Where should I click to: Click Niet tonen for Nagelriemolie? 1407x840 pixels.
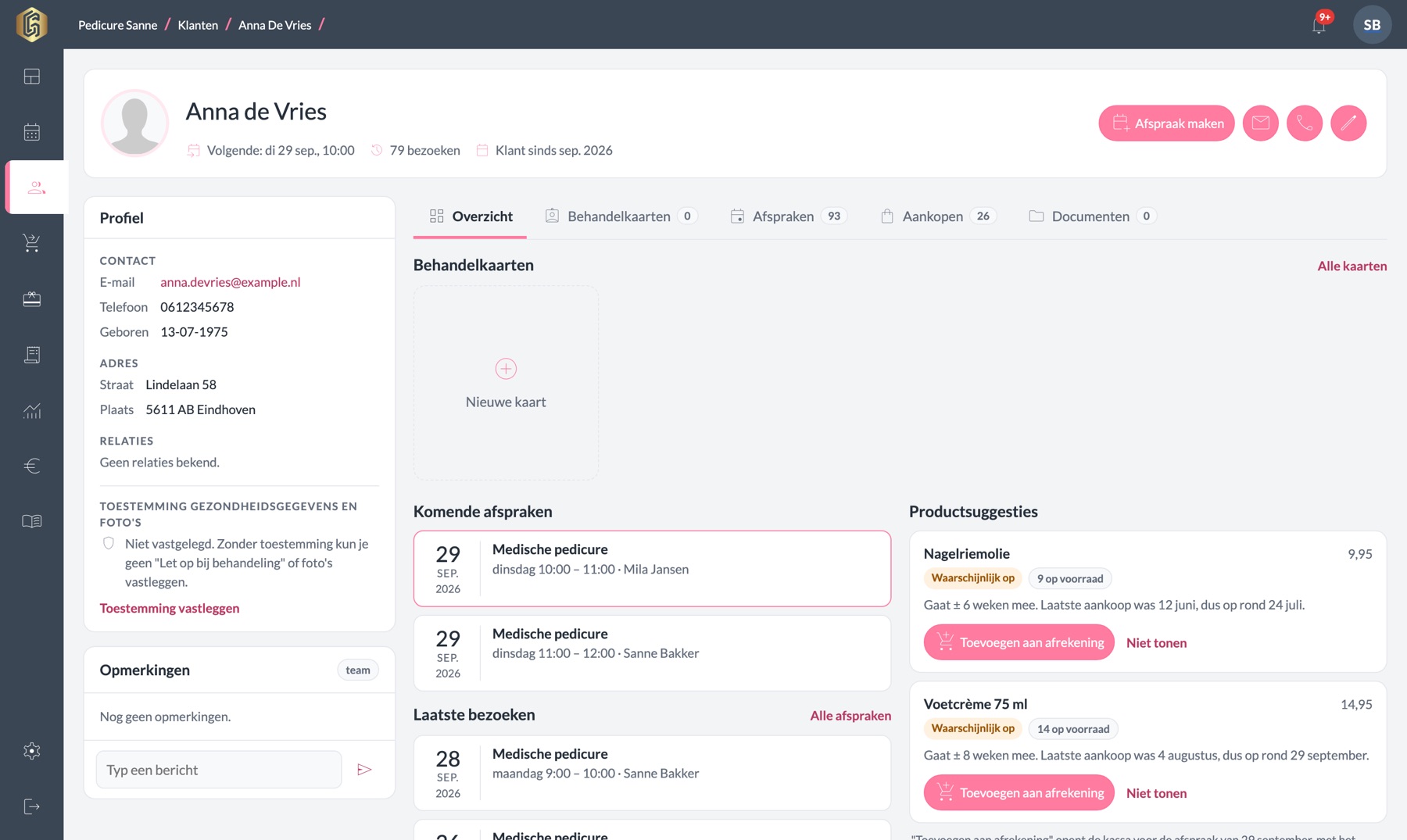[1156, 643]
